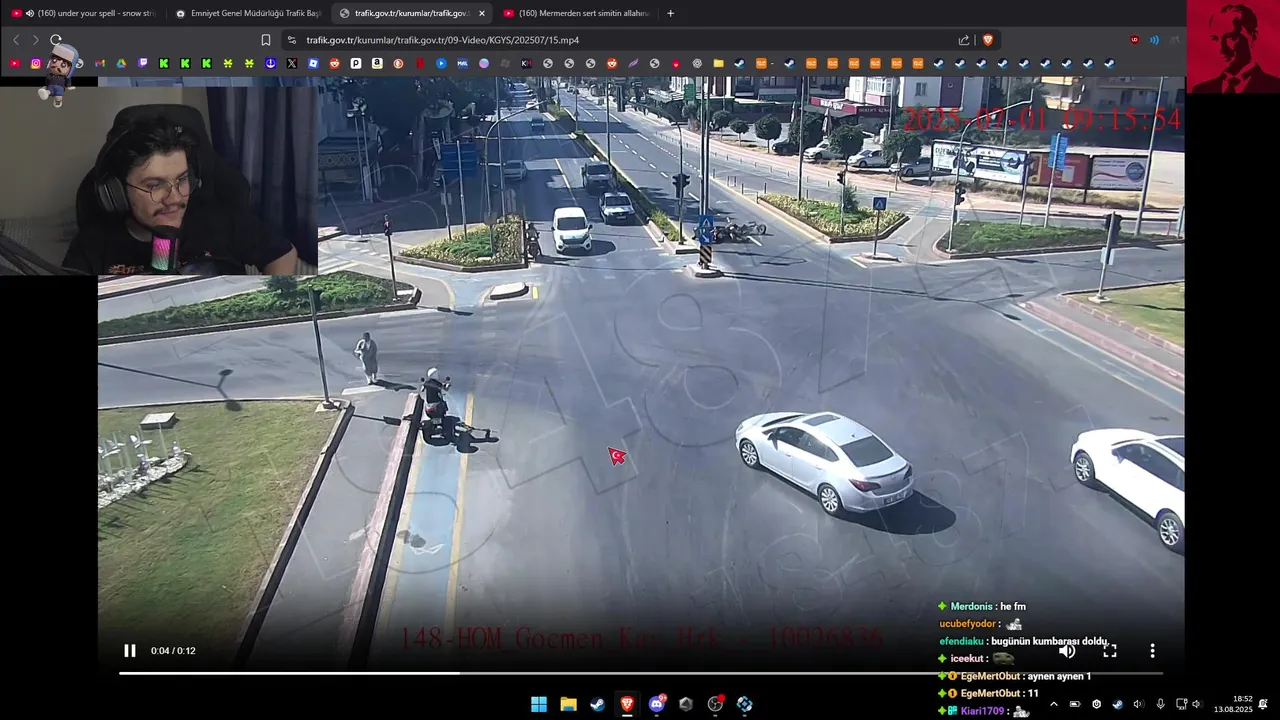The width and height of the screenshot is (1280, 720).
Task: Click the address bar URL
Action: coord(443,40)
